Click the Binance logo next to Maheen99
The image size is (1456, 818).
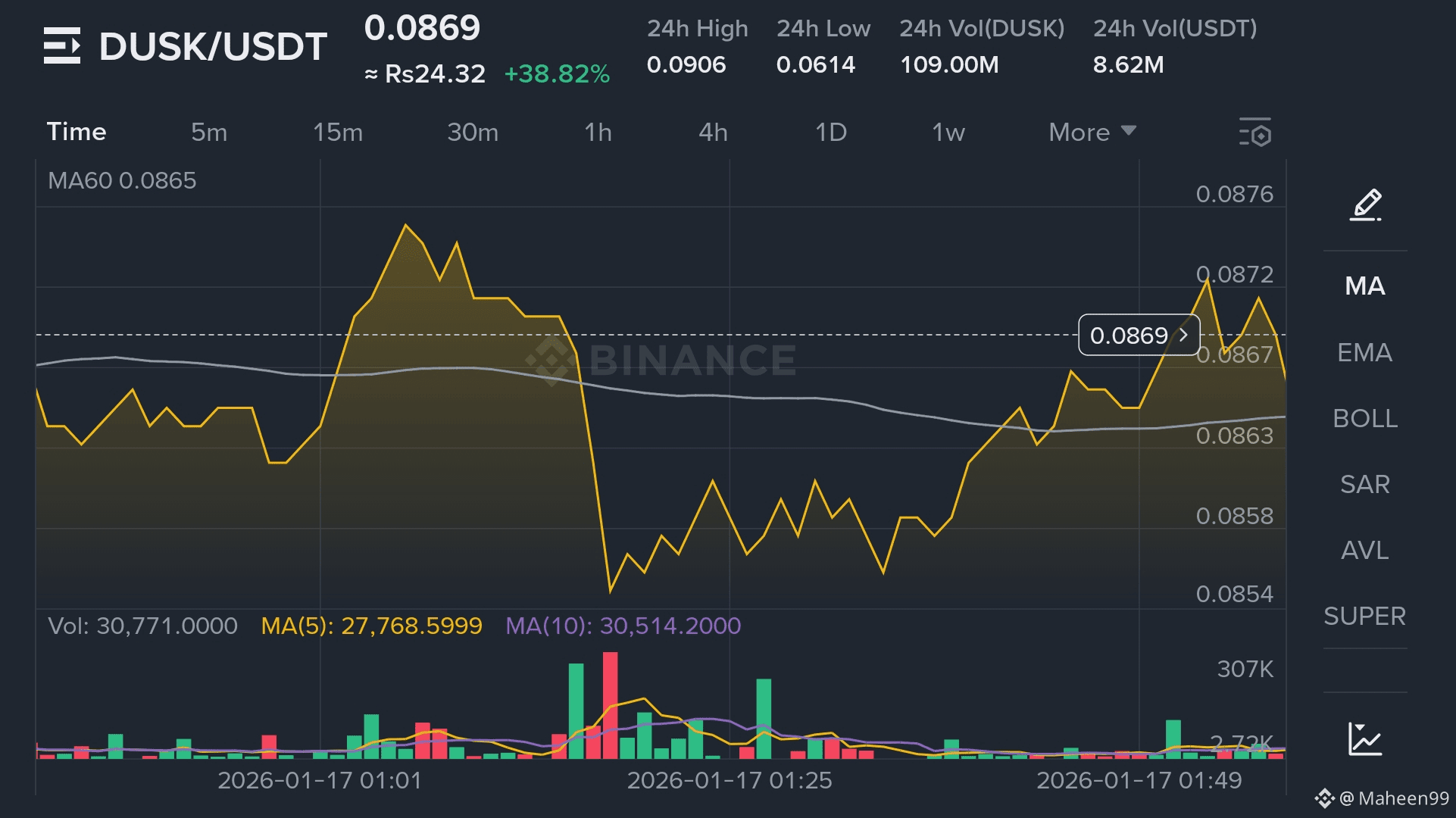(1323, 798)
